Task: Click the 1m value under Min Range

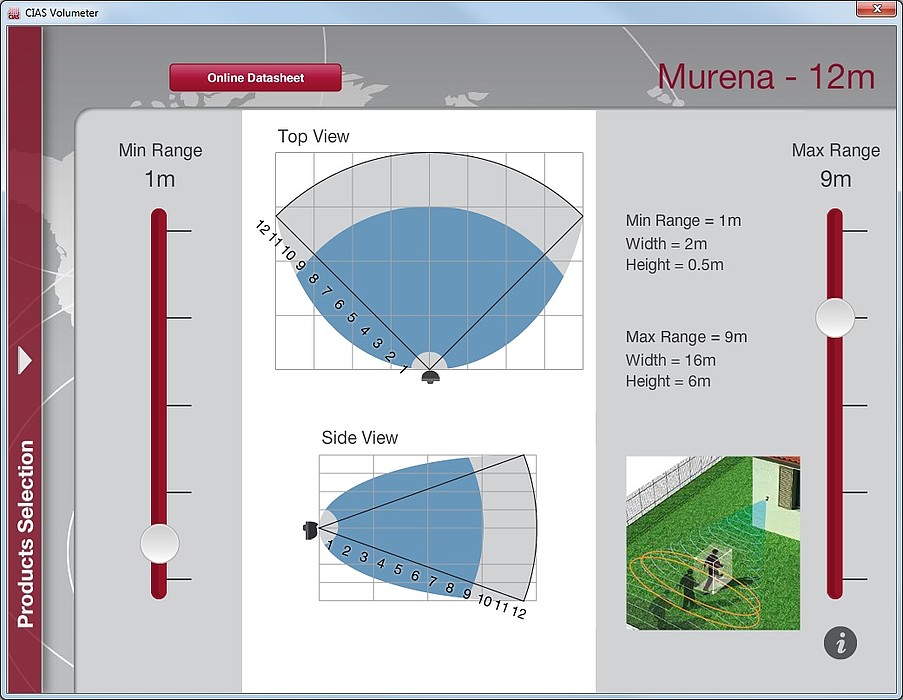Action: pos(160,179)
